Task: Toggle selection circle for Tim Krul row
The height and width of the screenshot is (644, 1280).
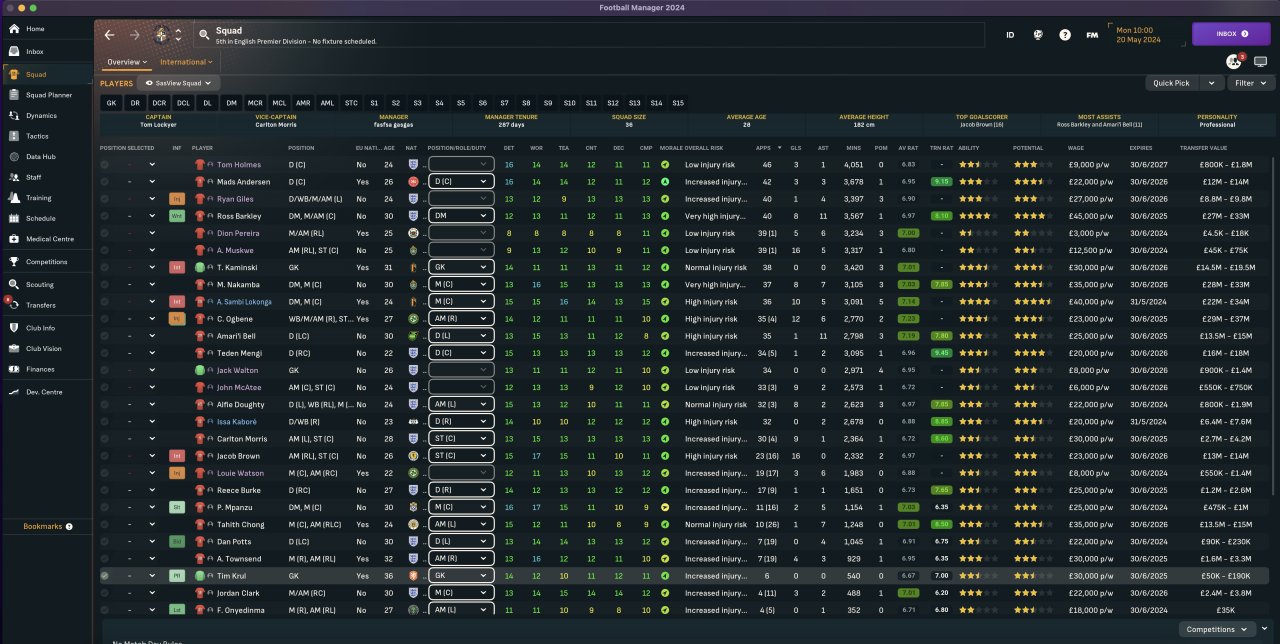Action: [104, 576]
